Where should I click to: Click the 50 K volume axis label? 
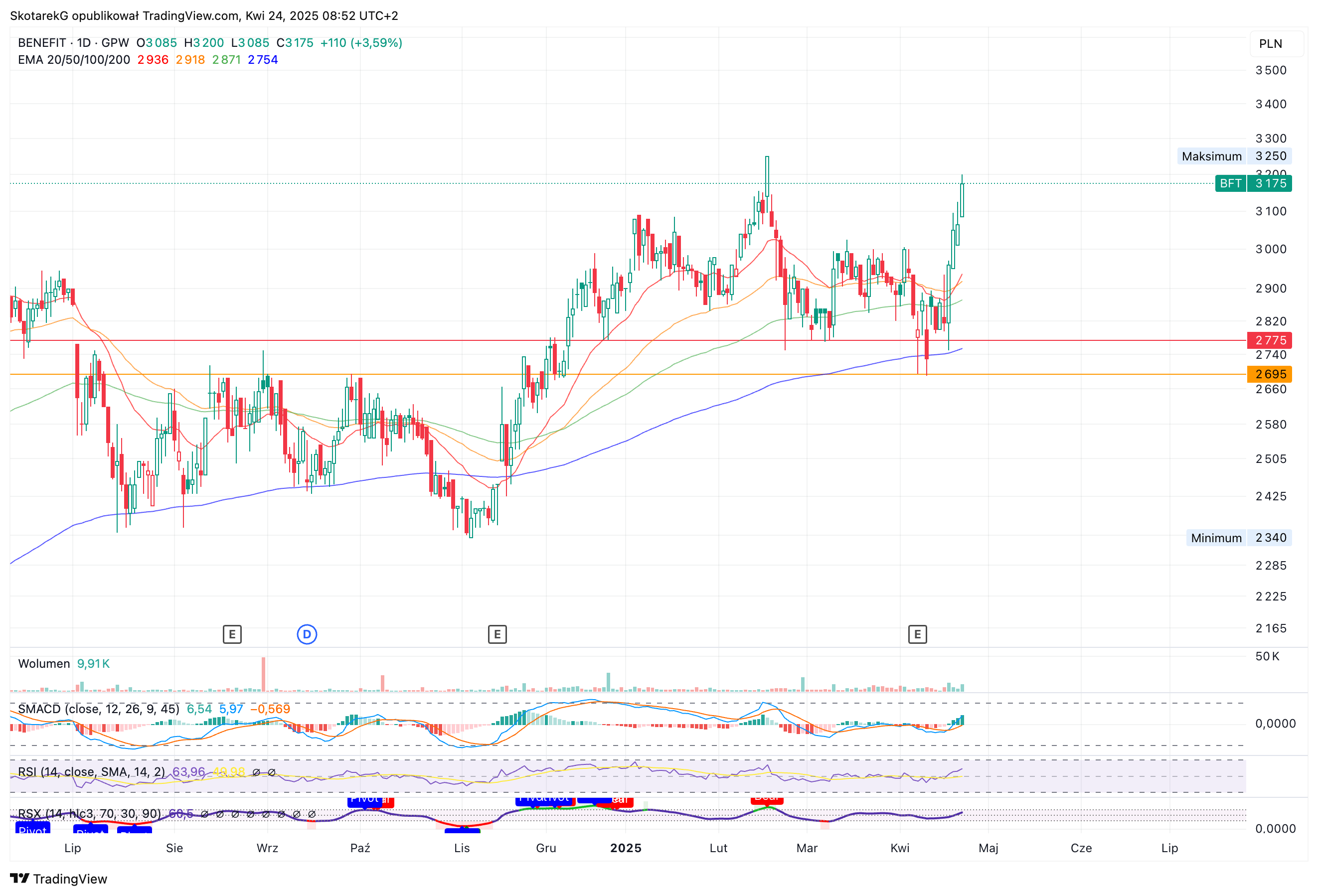point(1268,656)
